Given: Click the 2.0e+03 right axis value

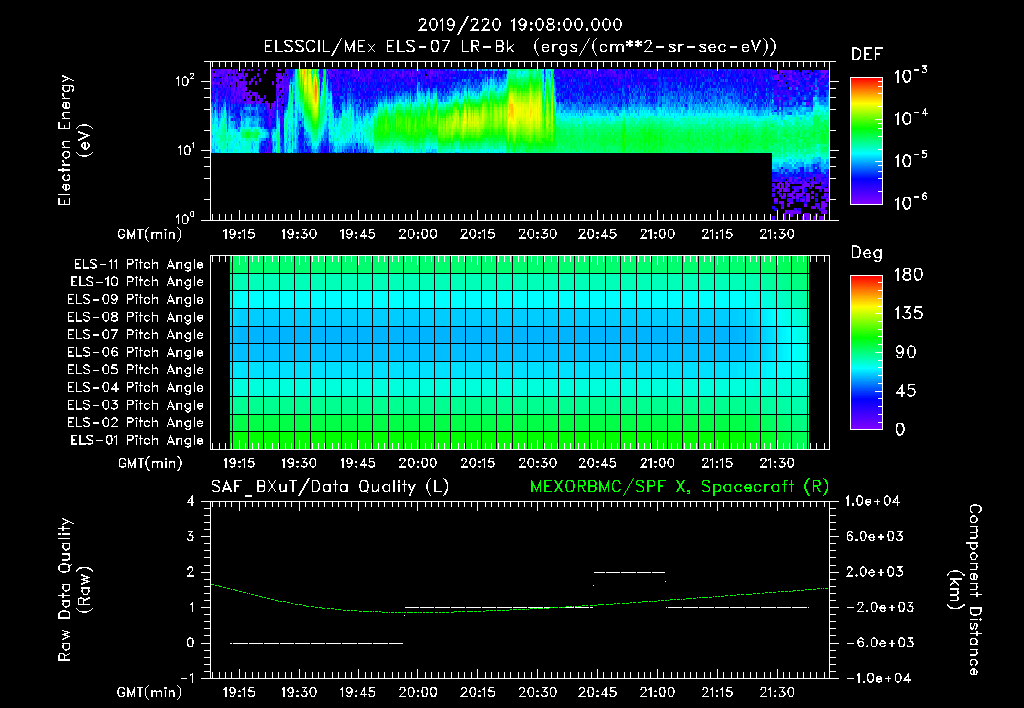Looking at the screenshot, I should click(876, 571).
